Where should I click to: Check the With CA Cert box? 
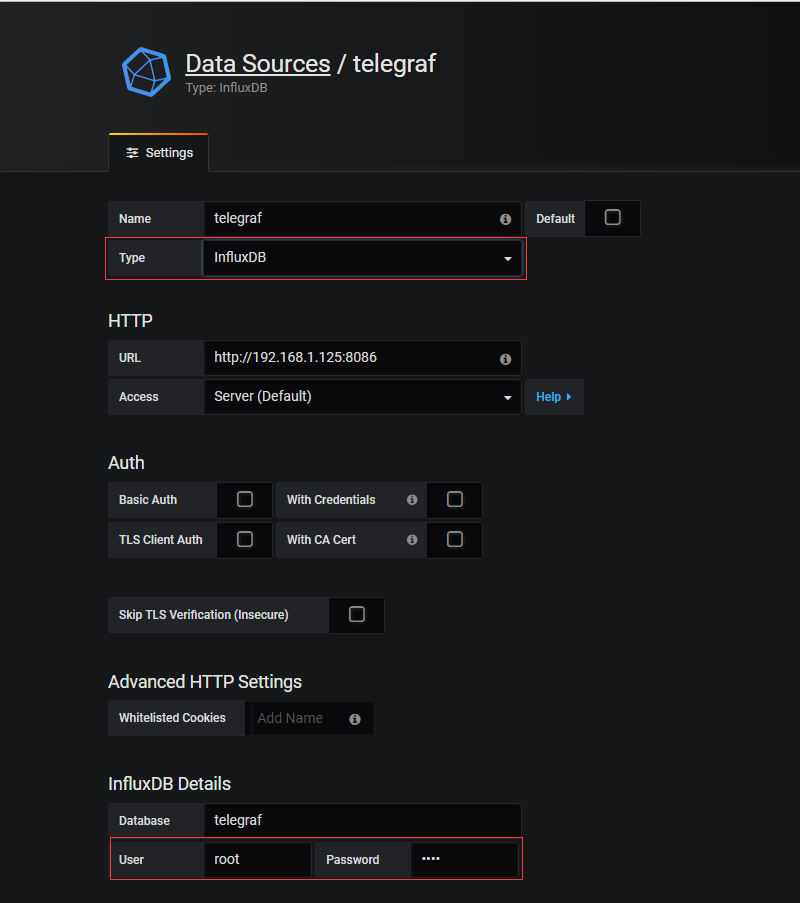[x=454, y=540]
